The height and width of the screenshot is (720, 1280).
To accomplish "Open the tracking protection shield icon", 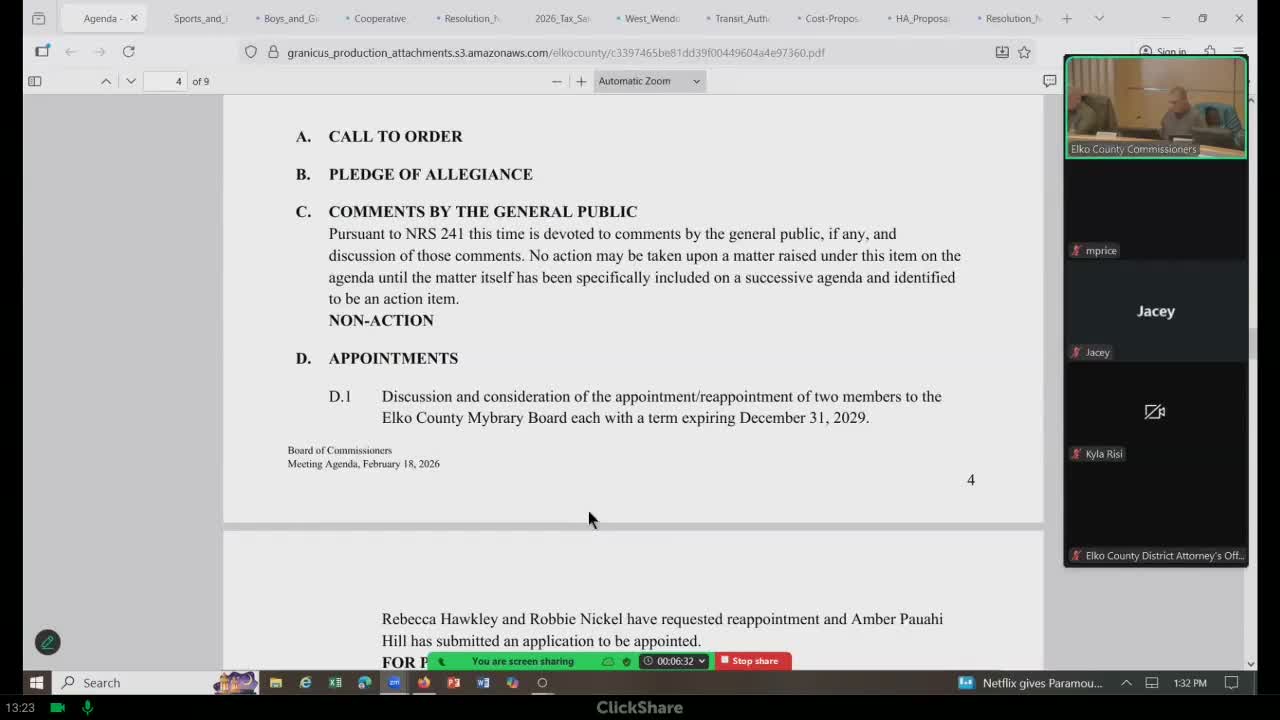I will point(251,52).
